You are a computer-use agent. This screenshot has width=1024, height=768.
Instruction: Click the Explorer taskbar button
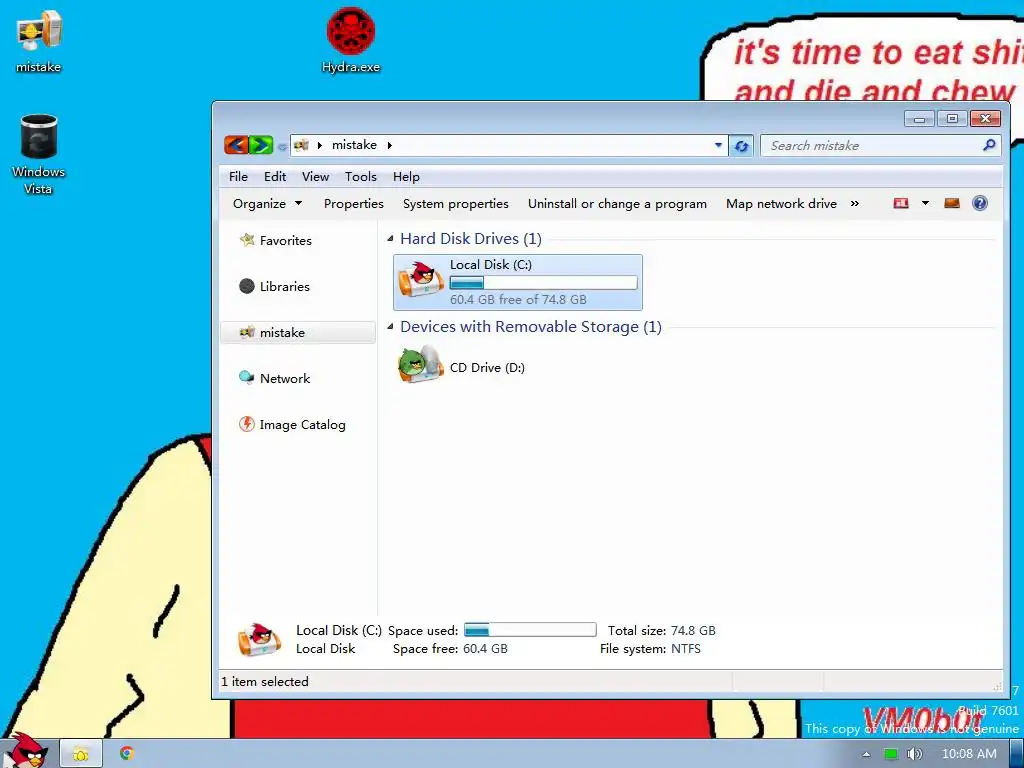[81, 754]
